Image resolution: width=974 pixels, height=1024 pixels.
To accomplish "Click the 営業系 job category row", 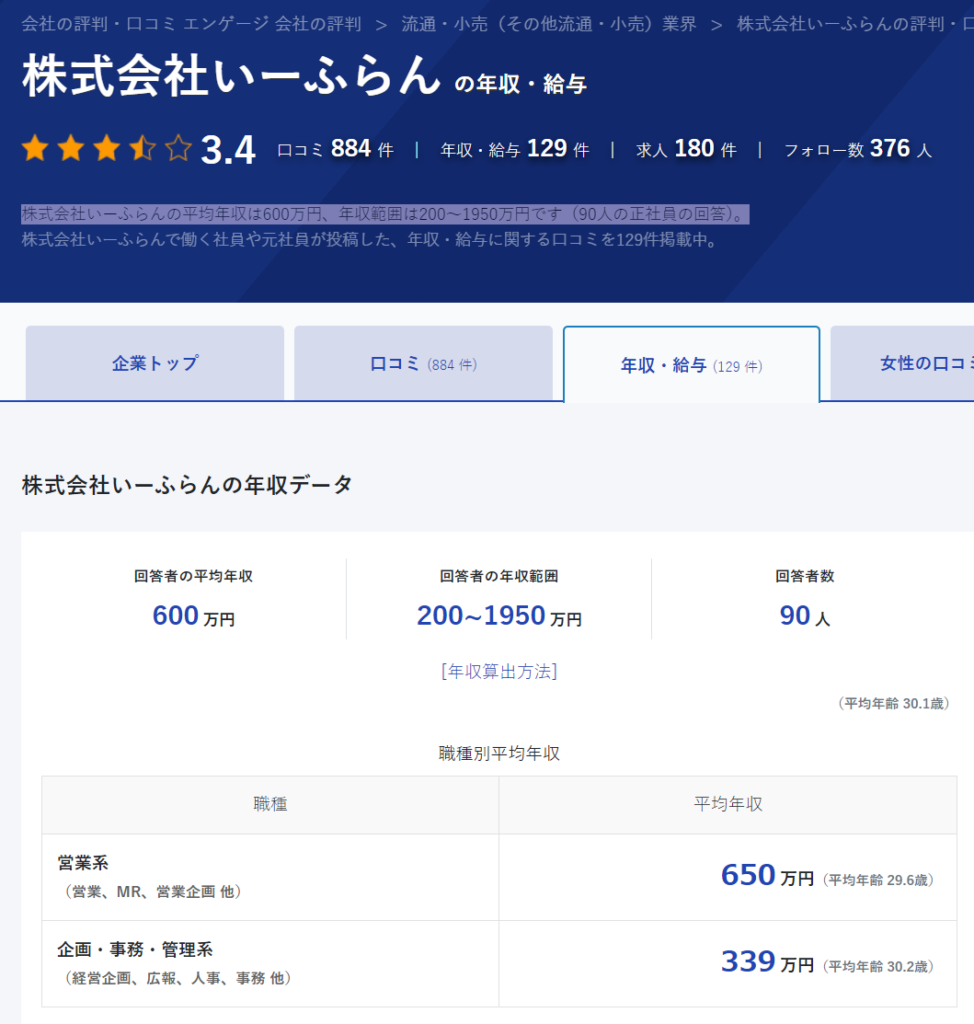I will (499, 877).
